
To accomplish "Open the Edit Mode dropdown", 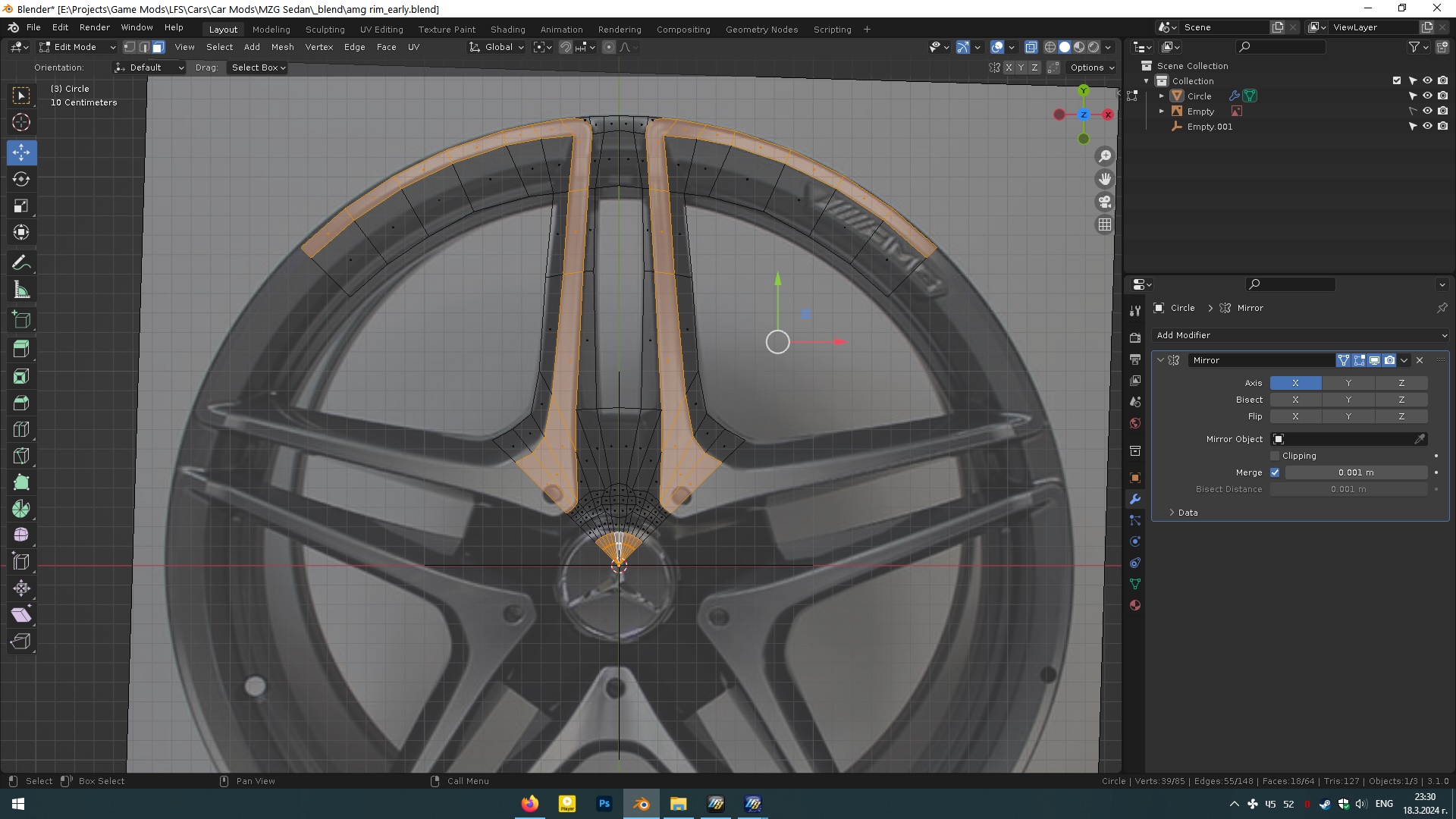I will point(77,47).
